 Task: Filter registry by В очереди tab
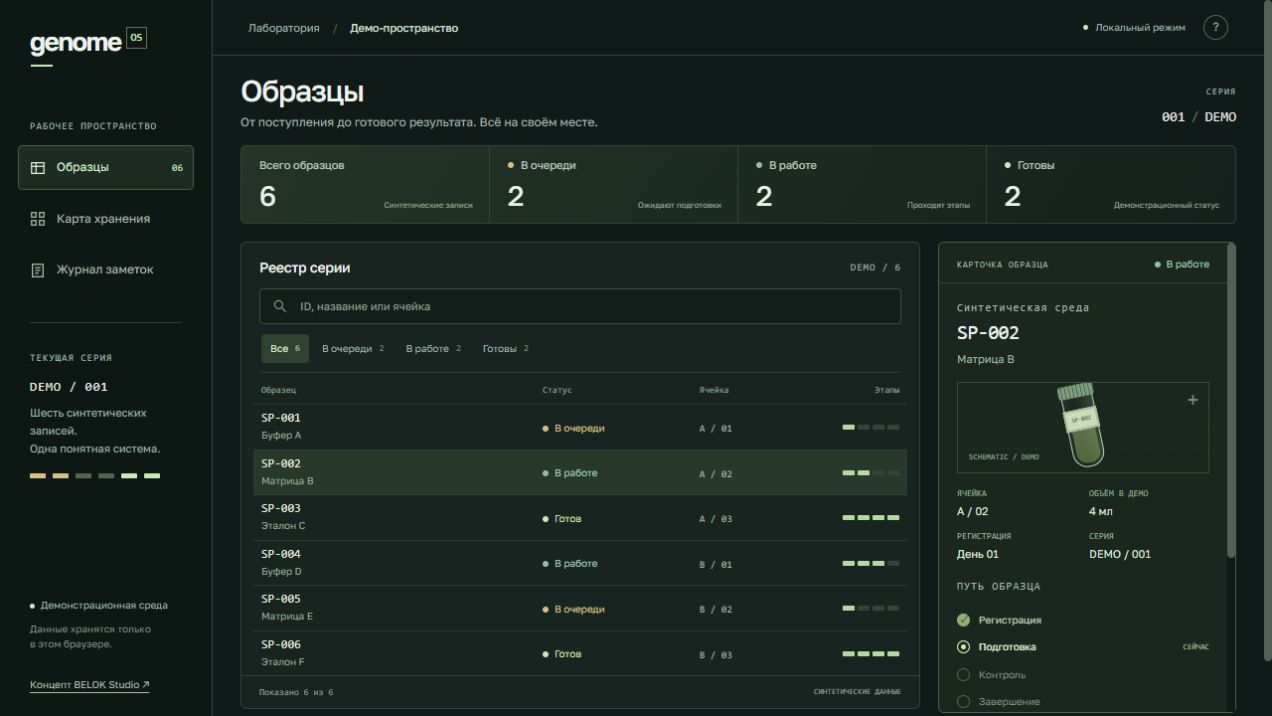point(353,349)
